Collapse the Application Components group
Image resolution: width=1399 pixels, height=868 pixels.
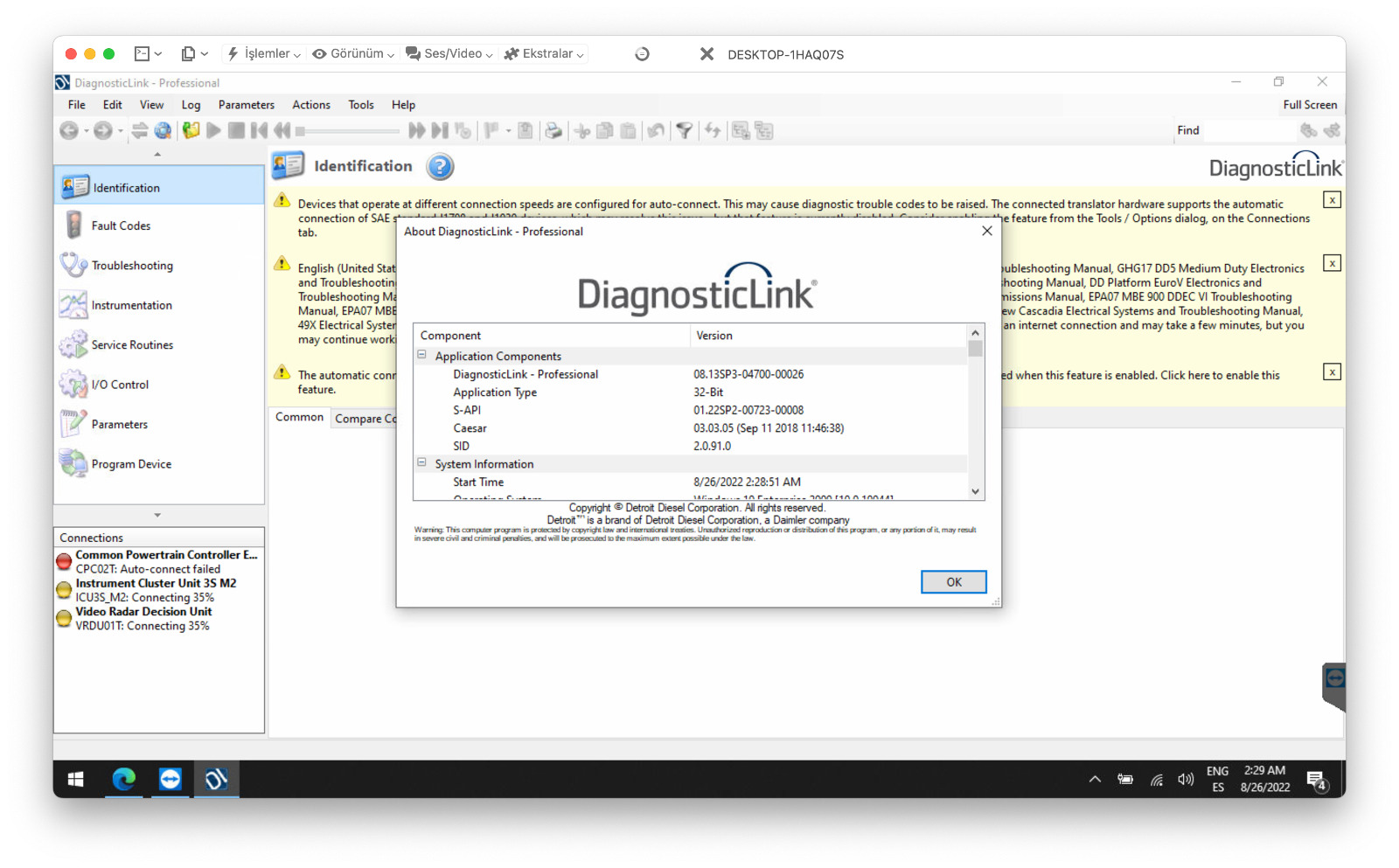pyautogui.click(x=421, y=355)
